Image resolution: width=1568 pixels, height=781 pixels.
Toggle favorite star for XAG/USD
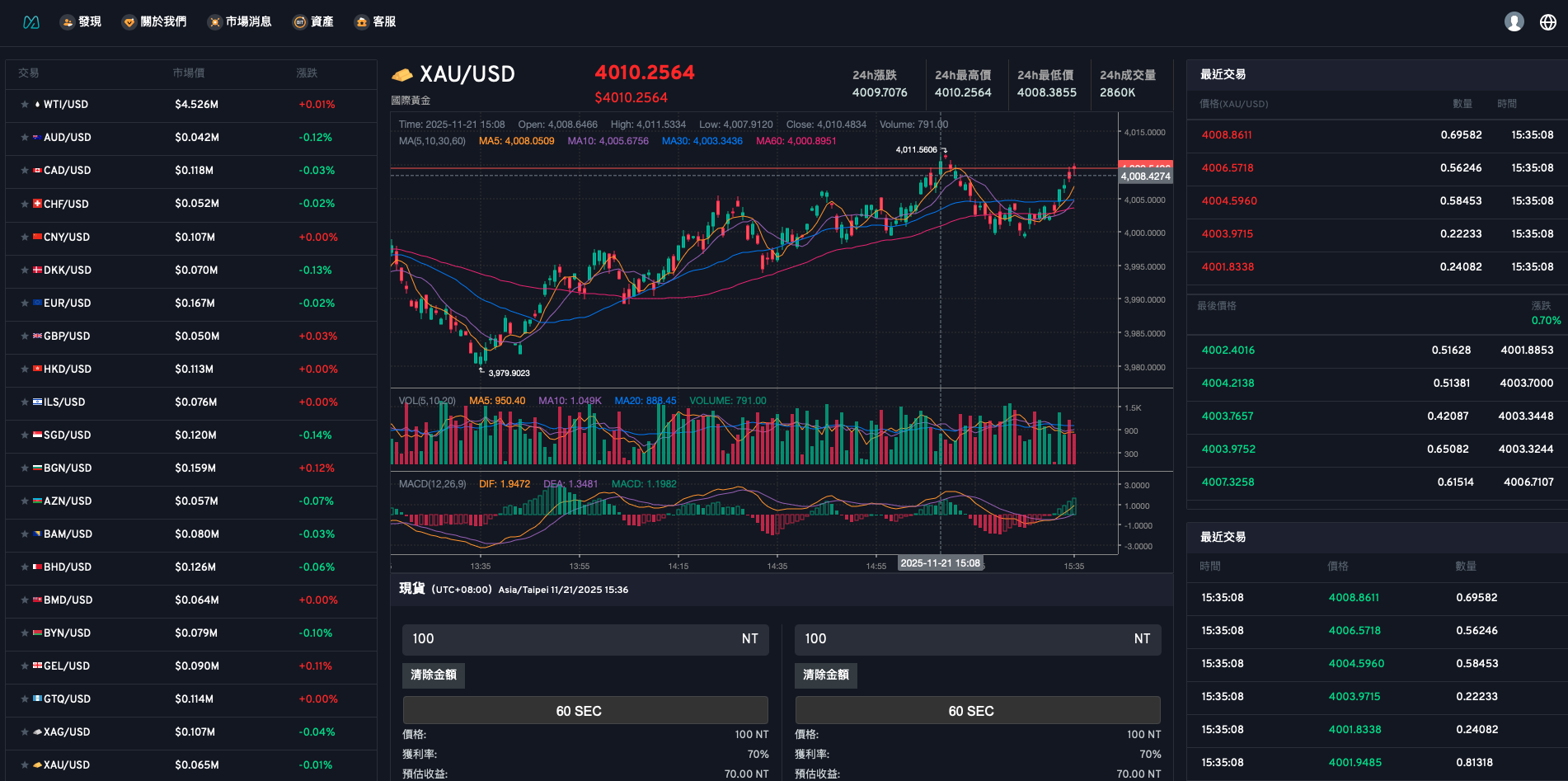25,732
